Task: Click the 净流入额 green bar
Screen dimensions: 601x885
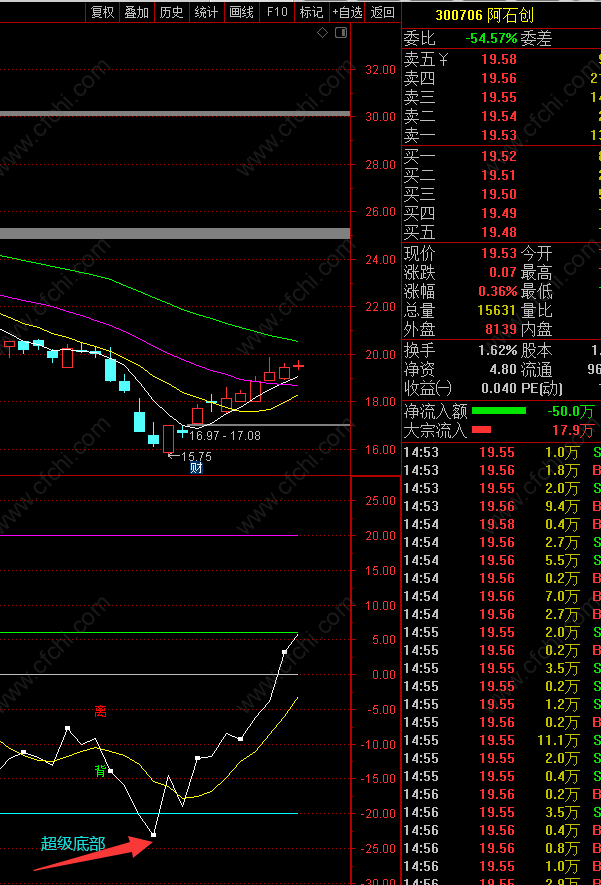Action: click(499, 411)
